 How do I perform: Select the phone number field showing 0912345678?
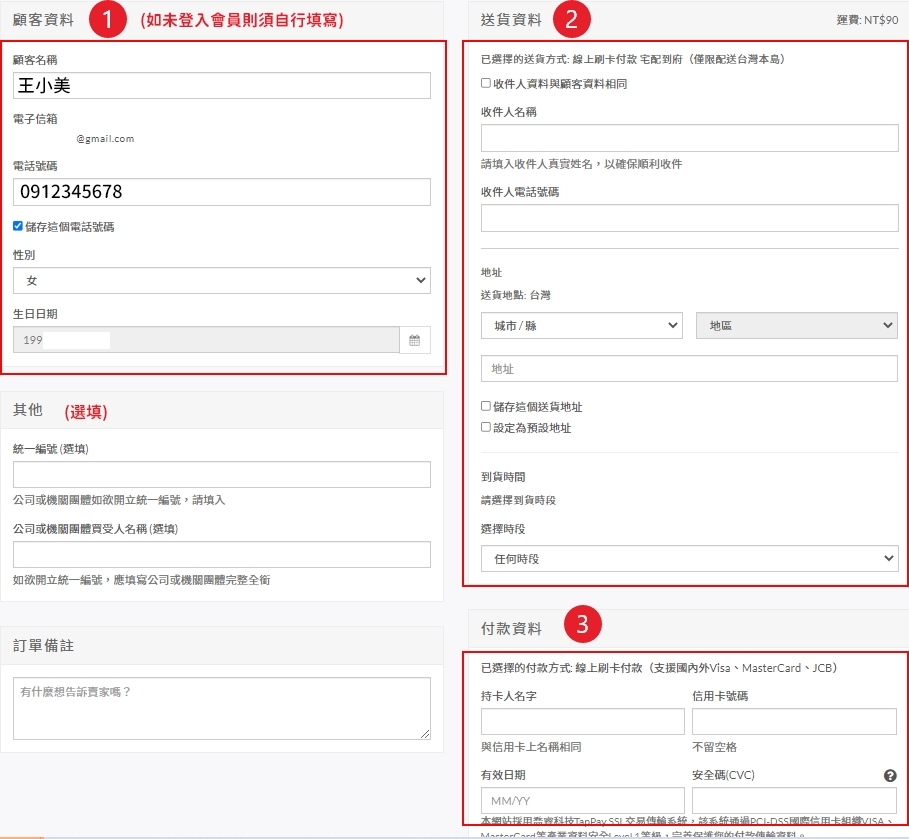click(222, 192)
